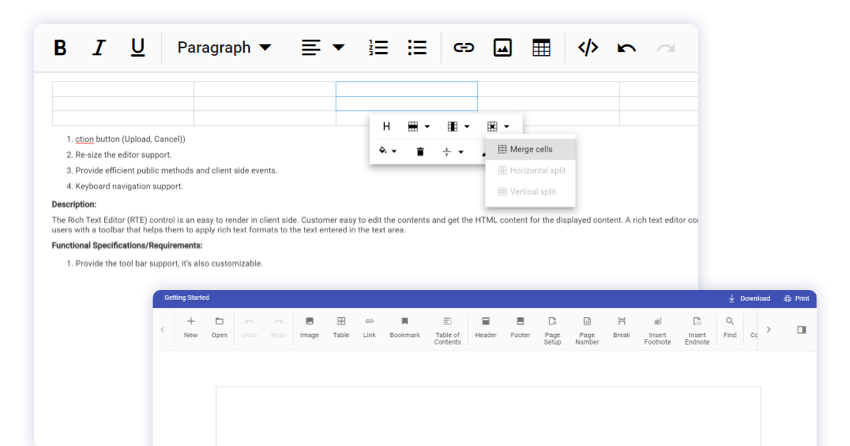Switch to source code view
The width and height of the screenshot is (850, 446).
click(588, 48)
